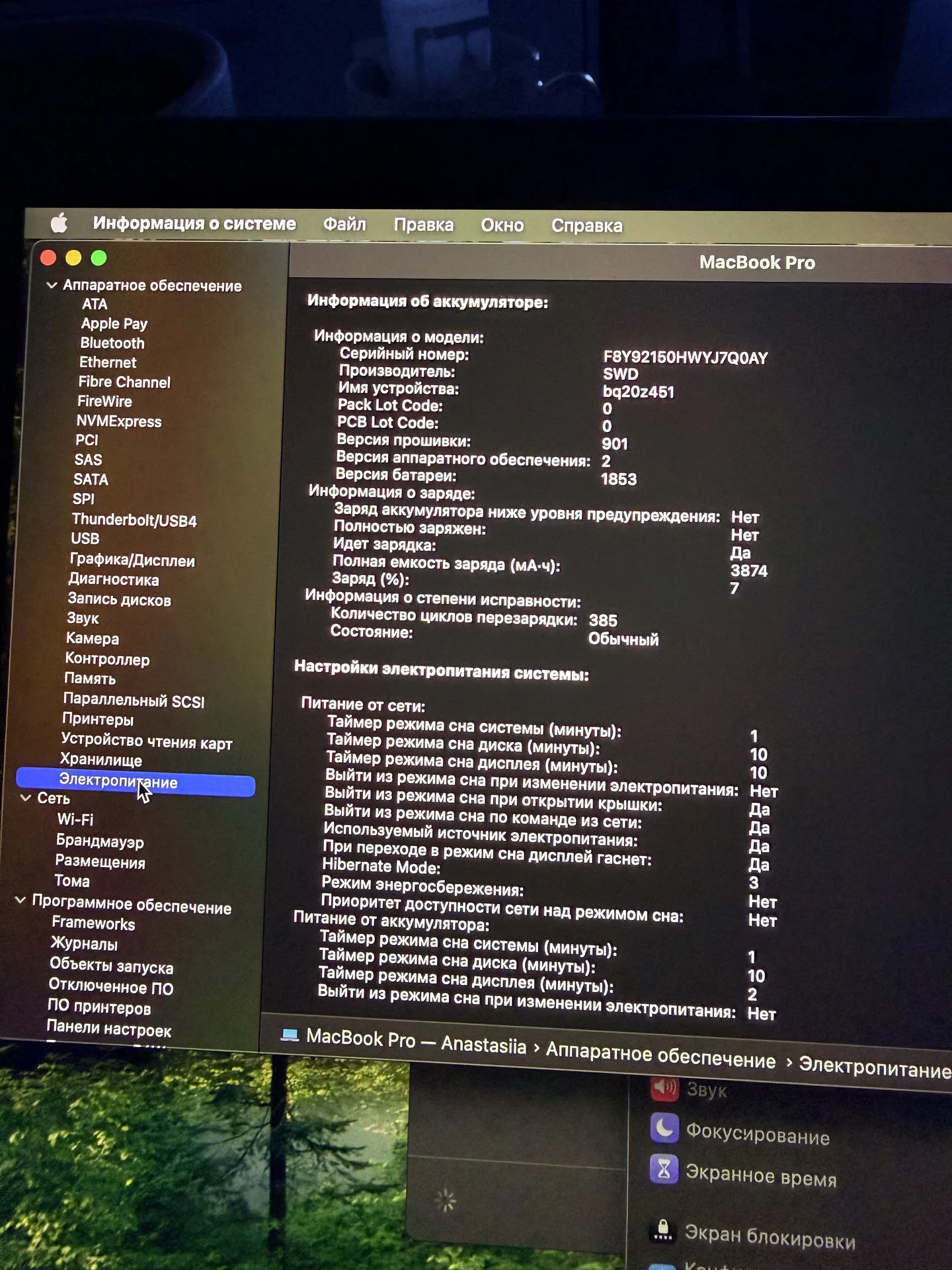Screen dimensions: 952x1270
Task: Click the MacBook Pro laptop icon in path bar
Action: coord(290,1035)
